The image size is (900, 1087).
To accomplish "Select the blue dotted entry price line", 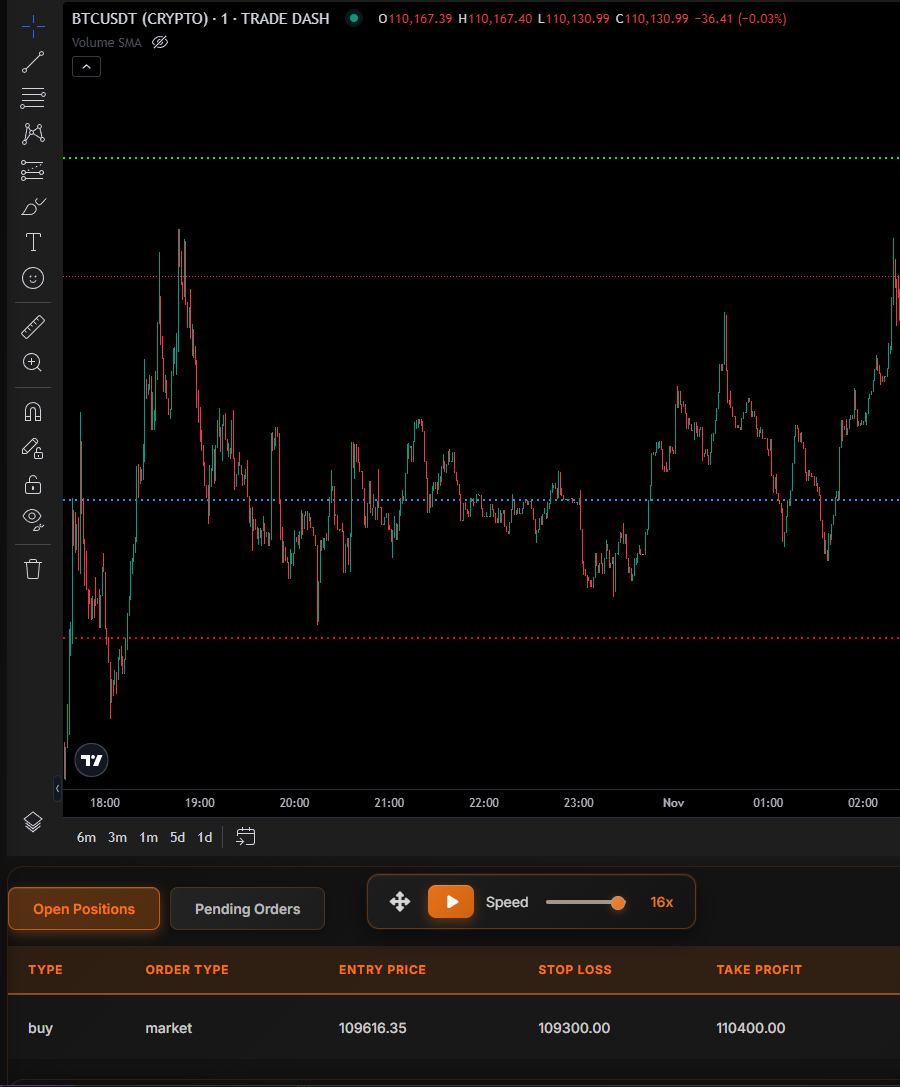I will (481, 500).
